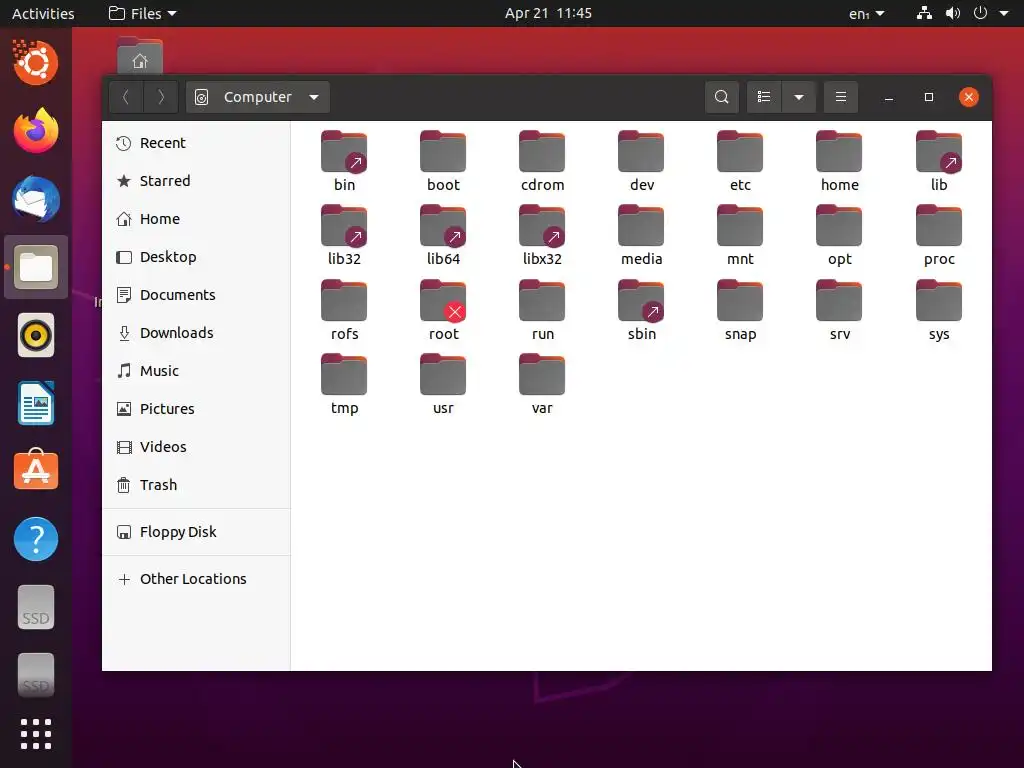Open the hamburger main menu
1024x768 pixels.
(x=840, y=97)
